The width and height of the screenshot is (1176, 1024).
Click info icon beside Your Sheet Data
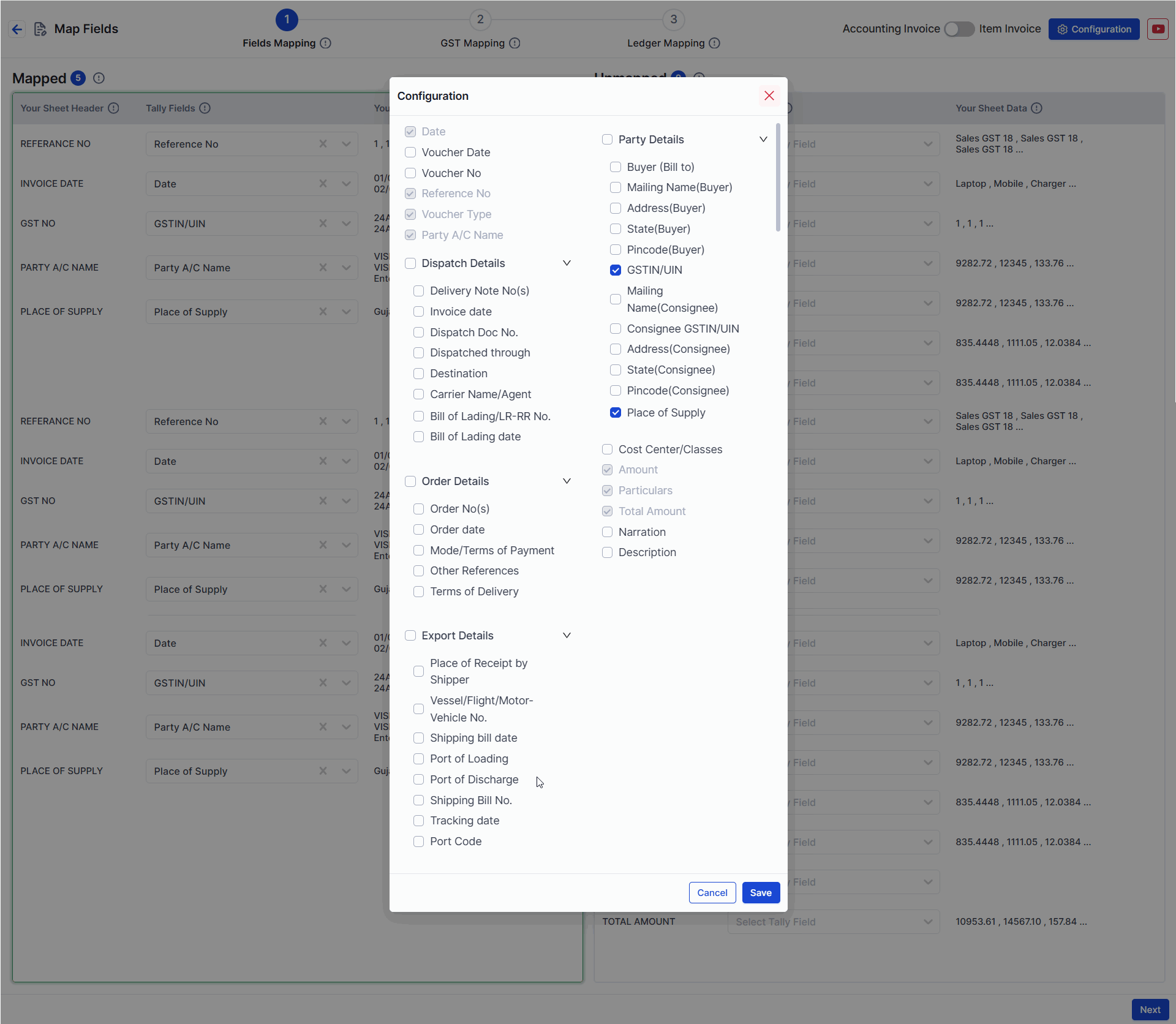(x=1036, y=108)
